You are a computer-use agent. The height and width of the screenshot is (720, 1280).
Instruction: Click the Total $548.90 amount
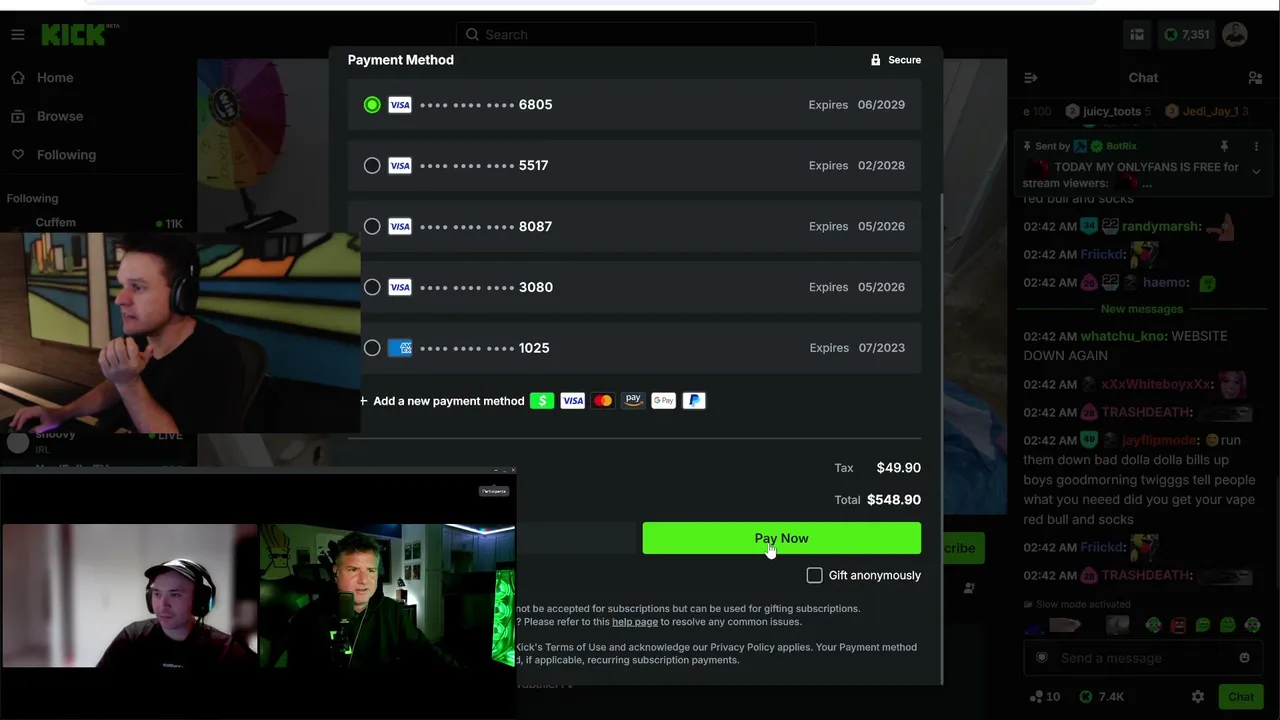[894, 500]
